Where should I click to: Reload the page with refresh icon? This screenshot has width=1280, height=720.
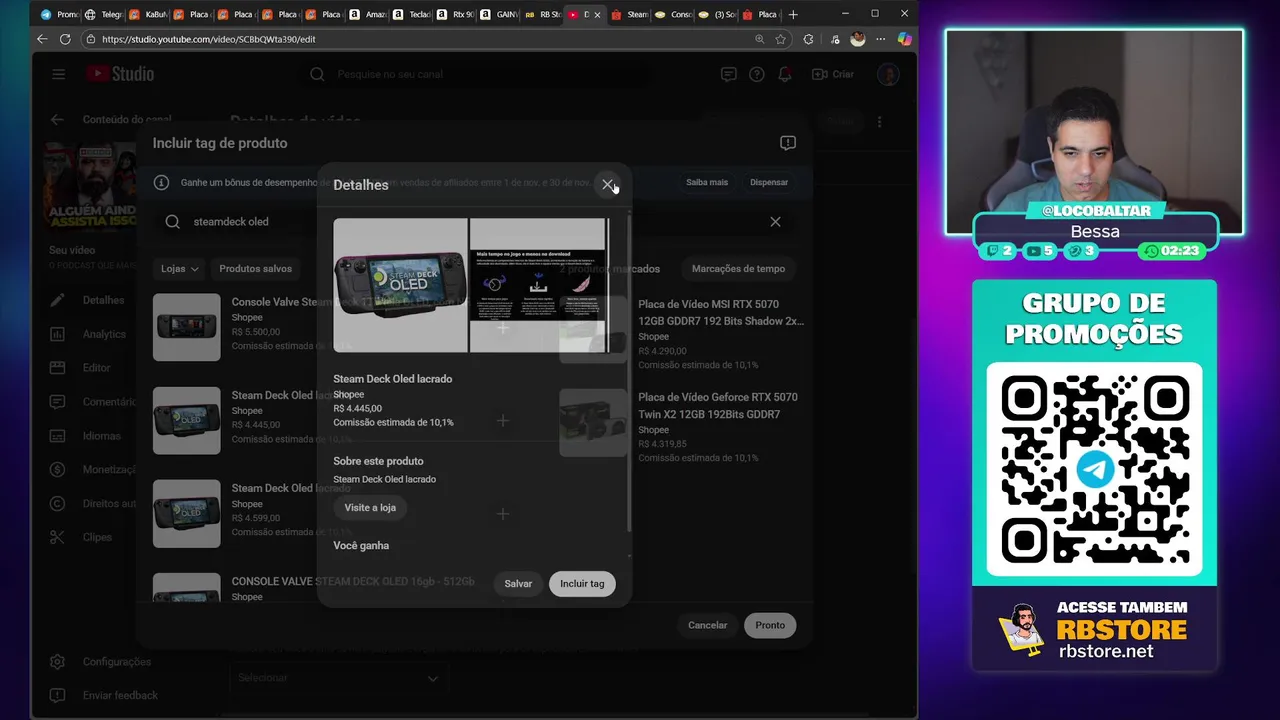click(x=65, y=39)
